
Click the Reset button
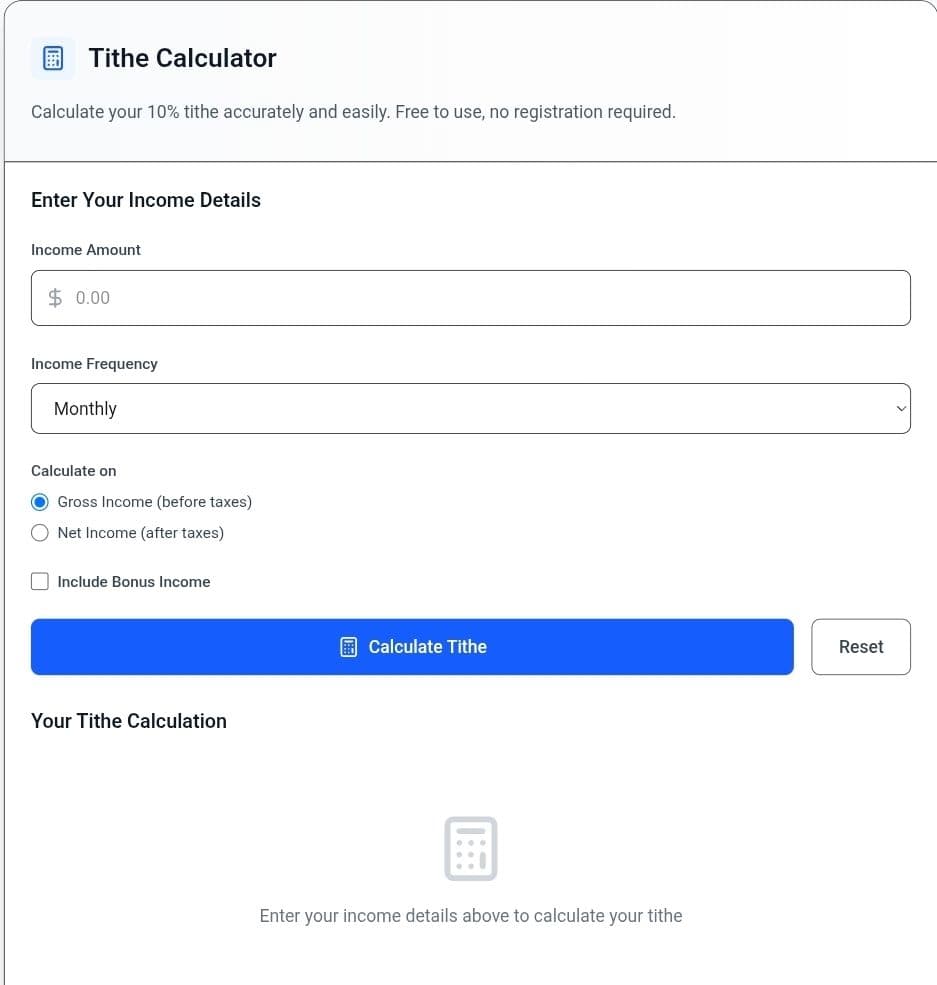coord(860,646)
